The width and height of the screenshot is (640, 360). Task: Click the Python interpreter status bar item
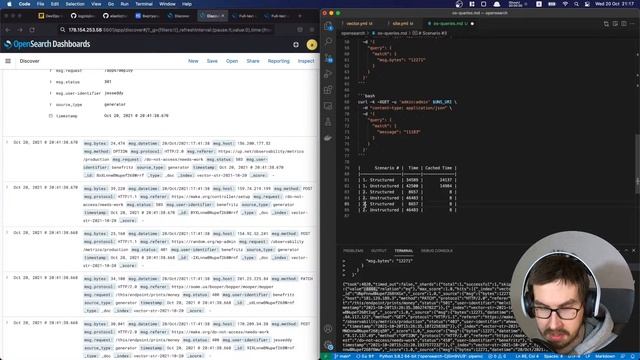pyautogui.click(x=431, y=356)
